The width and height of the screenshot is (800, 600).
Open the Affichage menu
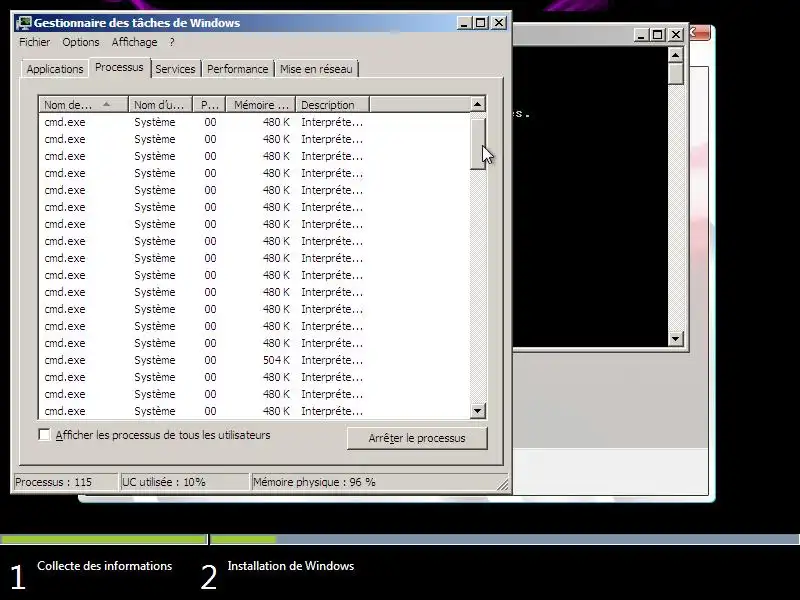[x=135, y=42]
